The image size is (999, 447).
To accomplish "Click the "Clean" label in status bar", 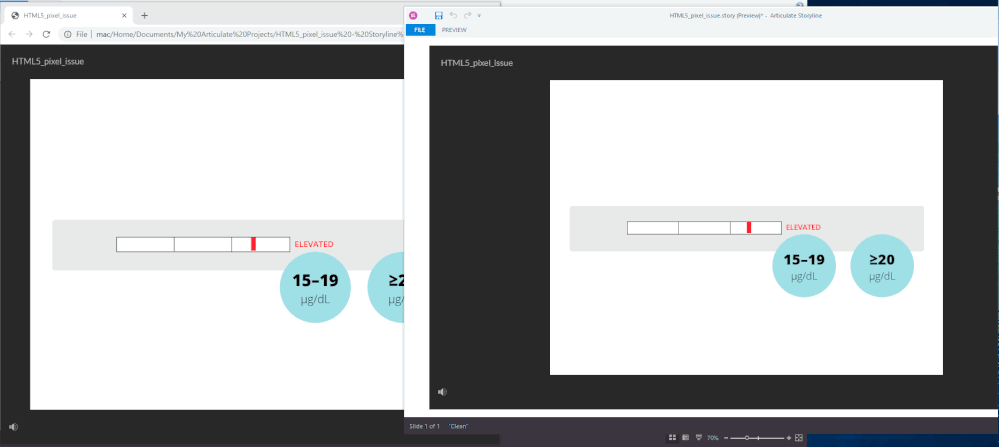I will coord(459,426).
